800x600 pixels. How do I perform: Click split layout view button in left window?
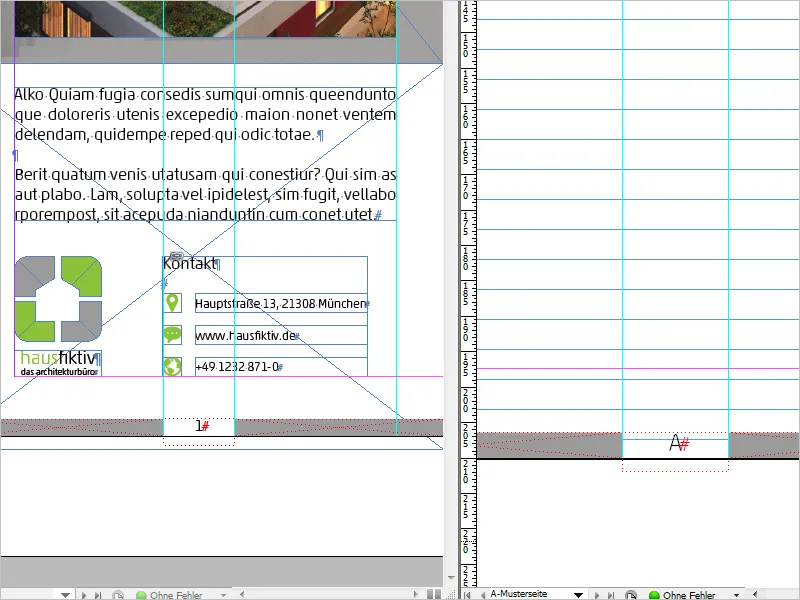pyautogui.click(x=434, y=594)
